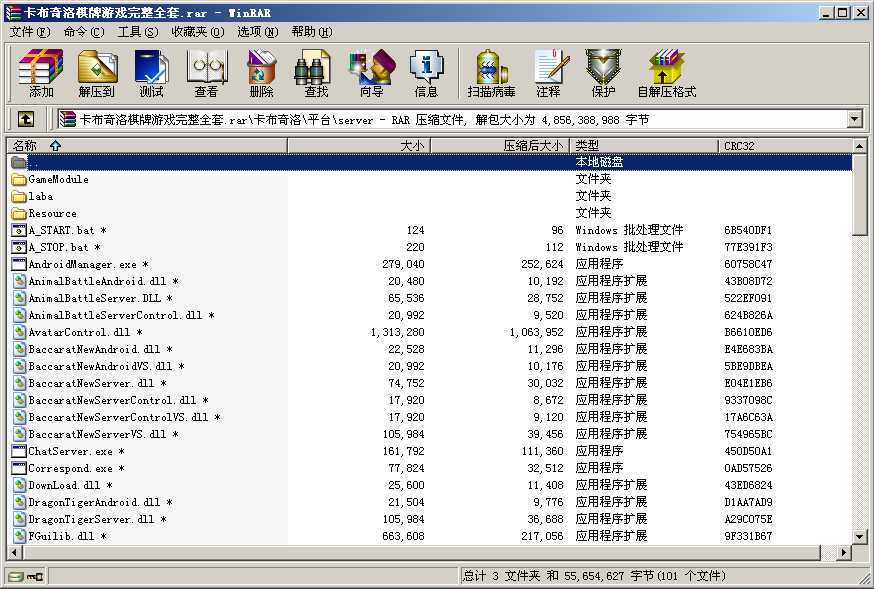Open the Commands (命令) menu

pos(84,32)
